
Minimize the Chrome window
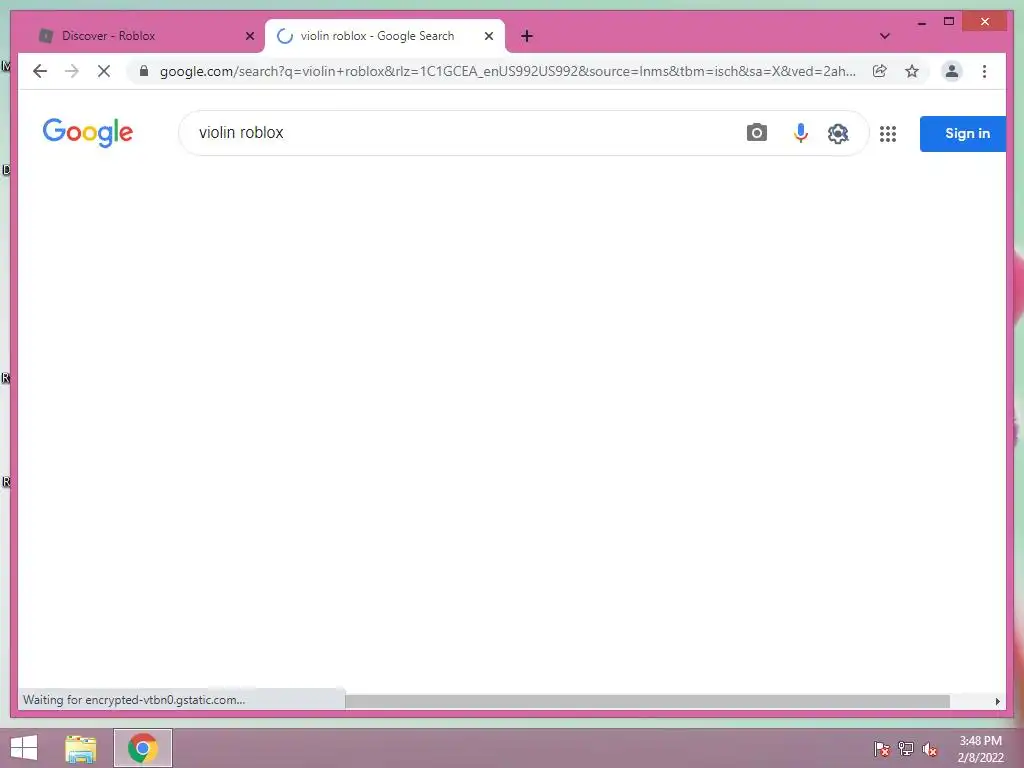[x=921, y=22]
